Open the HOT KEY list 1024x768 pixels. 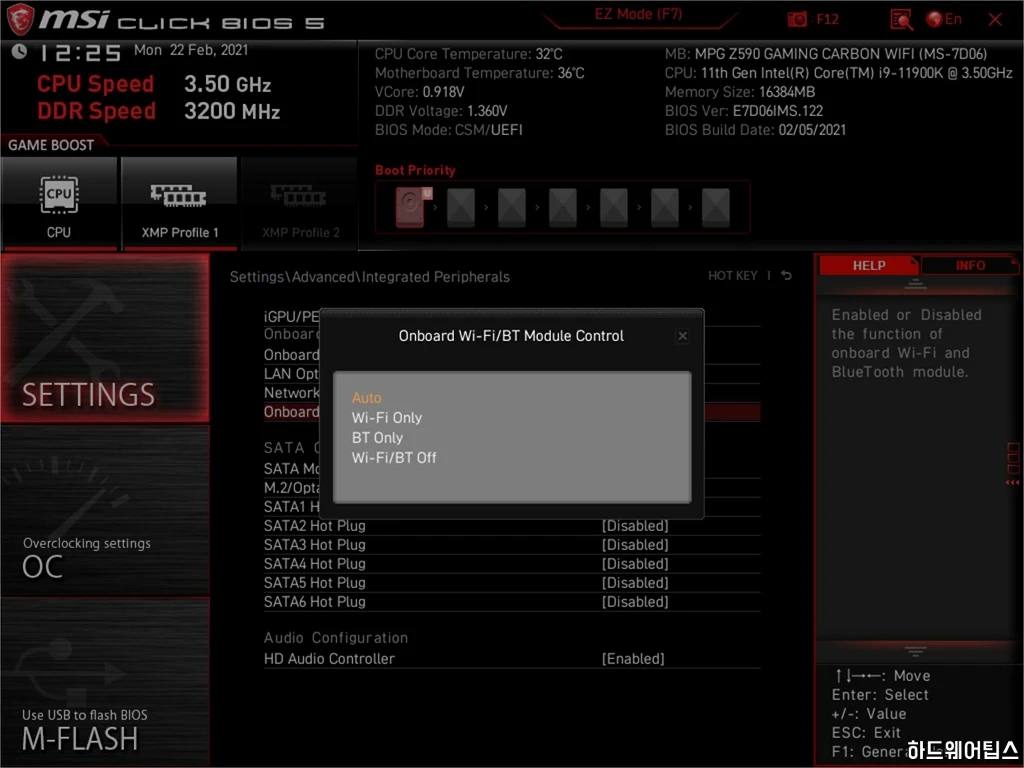click(732, 276)
